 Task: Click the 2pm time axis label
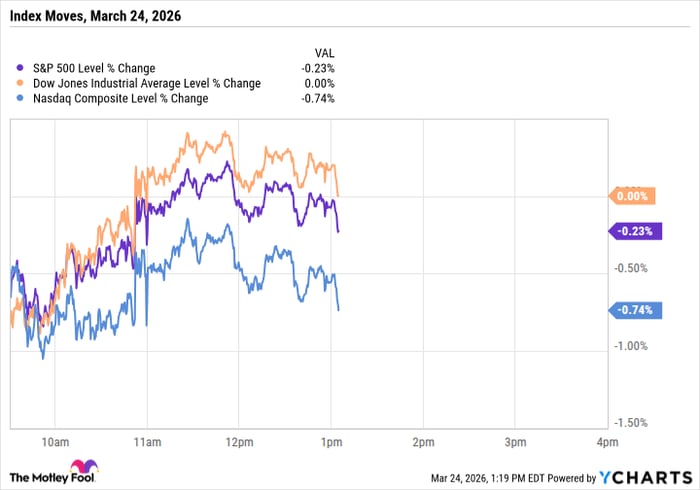(x=421, y=440)
